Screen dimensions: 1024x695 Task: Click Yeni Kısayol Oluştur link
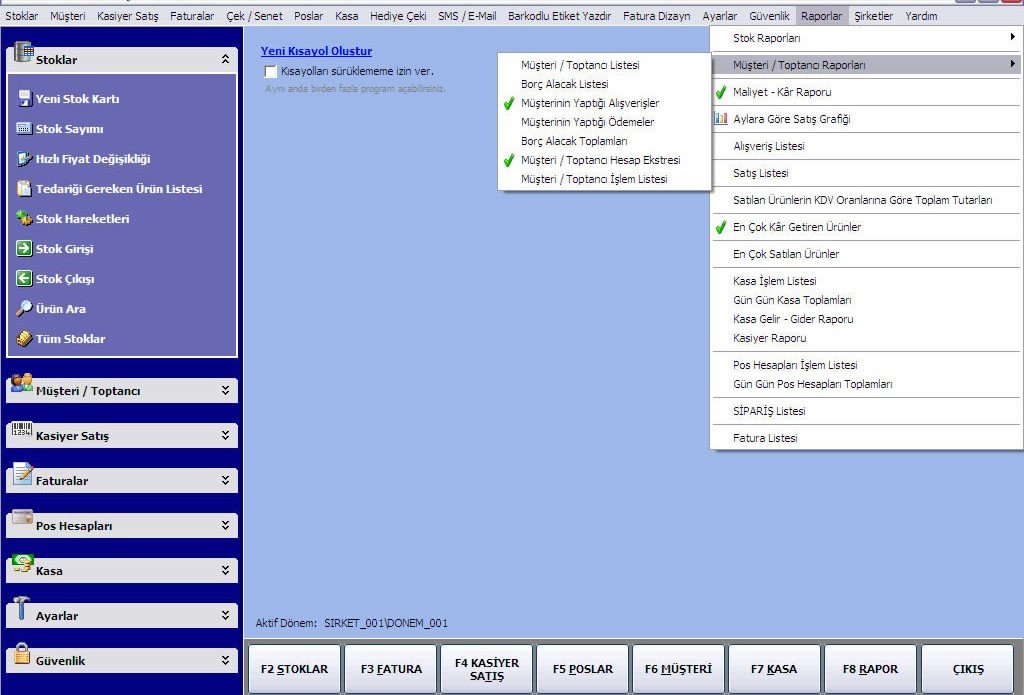click(x=316, y=51)
